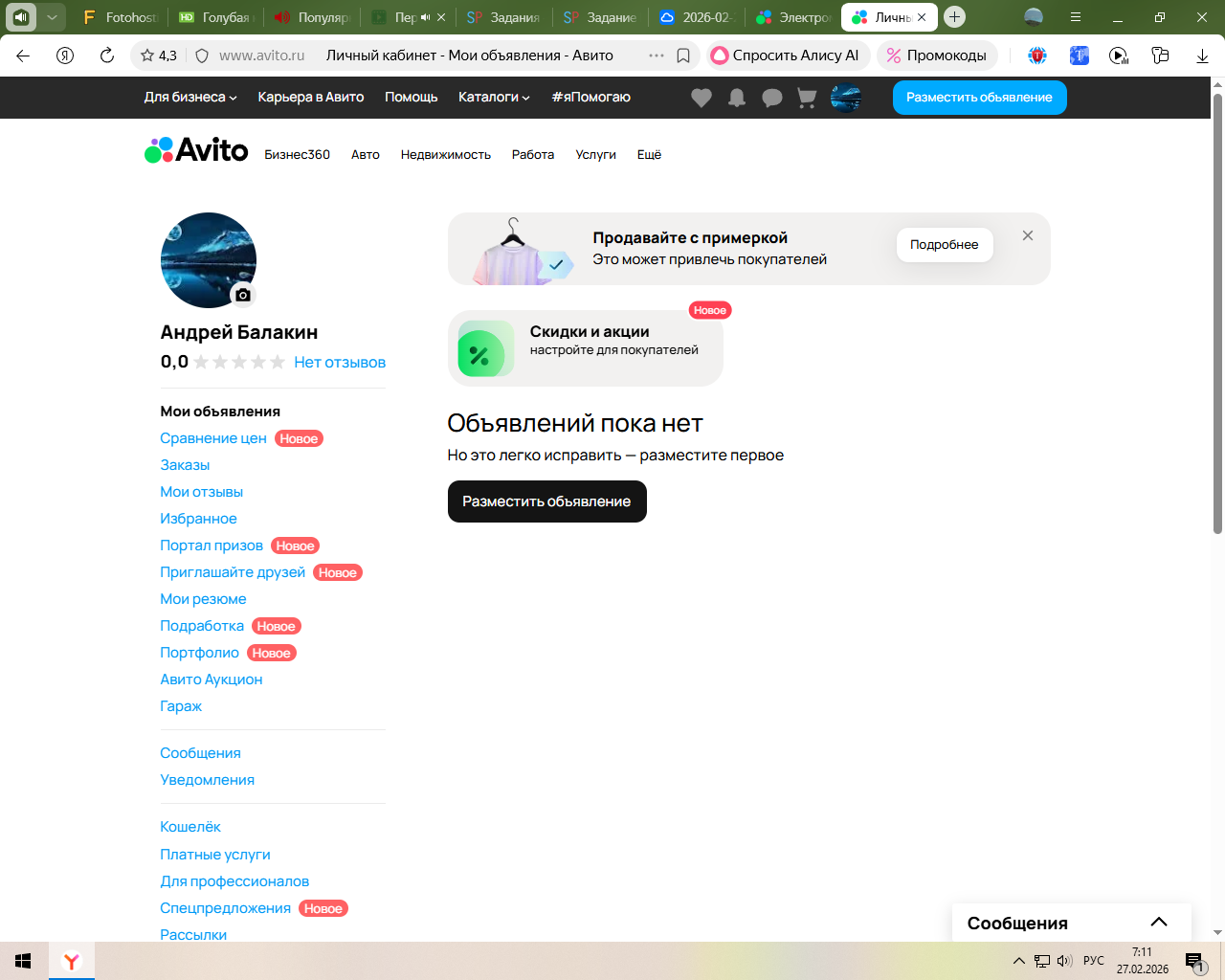The height and width of the screenshot is (980, 1225).
Task: Open profile menu via header avatar
Action: [x=846, y=98]
